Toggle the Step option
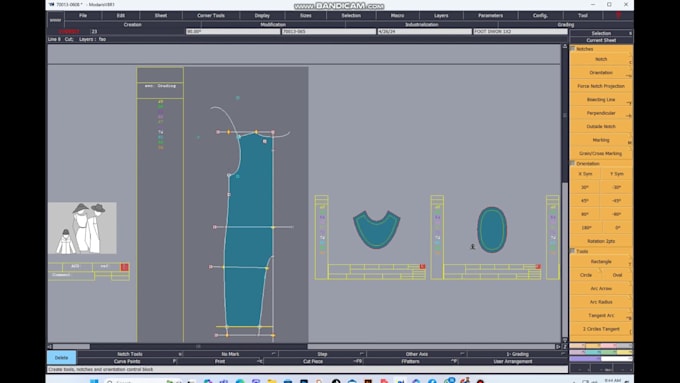The height and width of the screenshot is (383, 680). click(322, 354)
